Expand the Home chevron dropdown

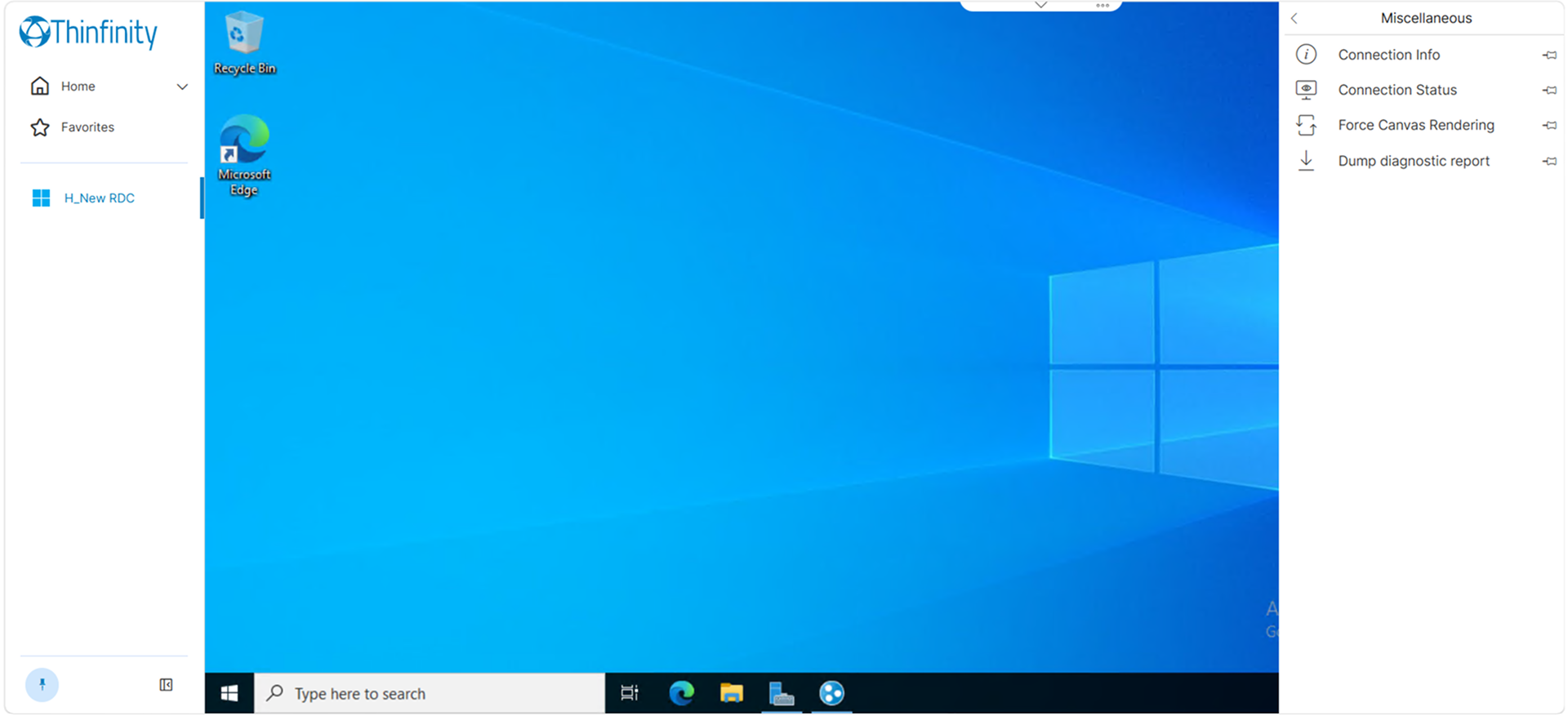pos(182,87)
